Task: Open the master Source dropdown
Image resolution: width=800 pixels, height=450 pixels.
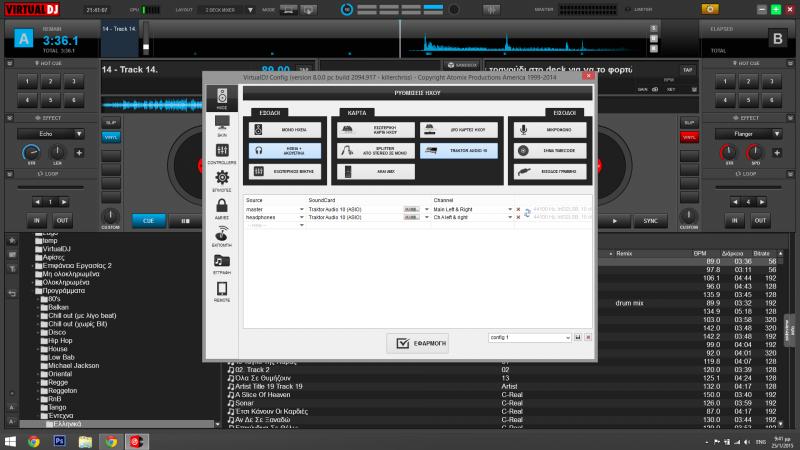Action: pyautogui.click(x=274, y=210)
